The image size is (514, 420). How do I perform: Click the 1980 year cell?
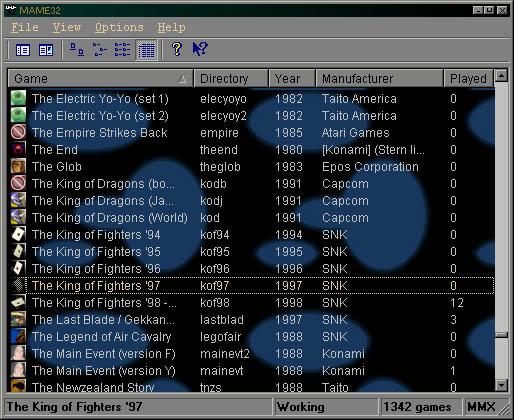[289, 150]
